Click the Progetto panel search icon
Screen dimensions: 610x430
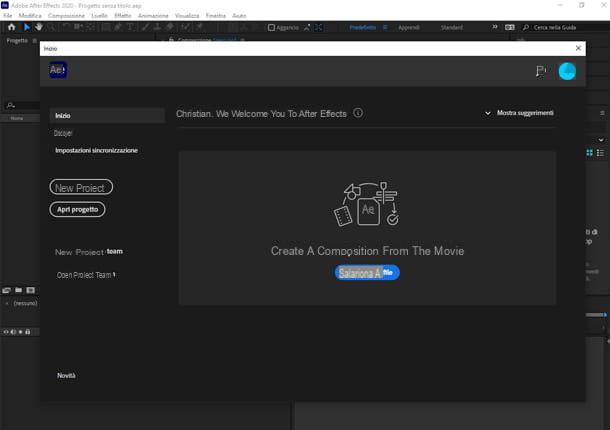click(x=11, y=105)
